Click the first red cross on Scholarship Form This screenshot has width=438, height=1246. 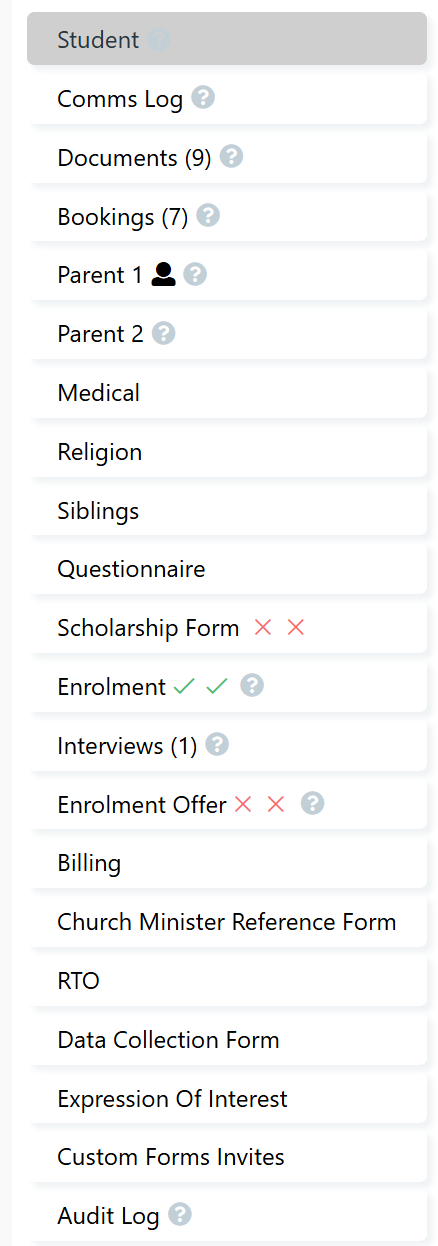263,627
